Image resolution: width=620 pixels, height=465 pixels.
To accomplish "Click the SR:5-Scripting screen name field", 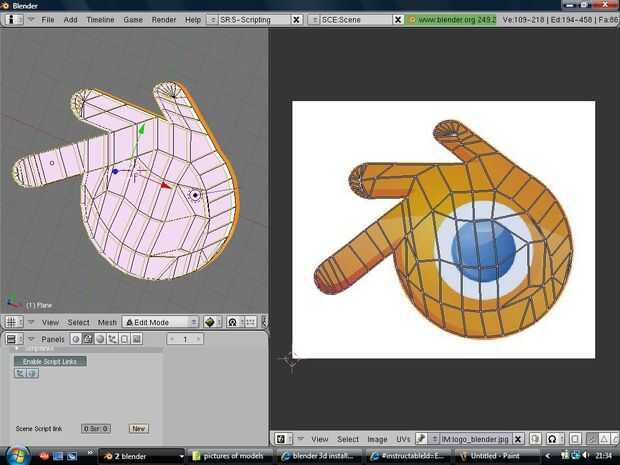I will (x=254, y=19).
